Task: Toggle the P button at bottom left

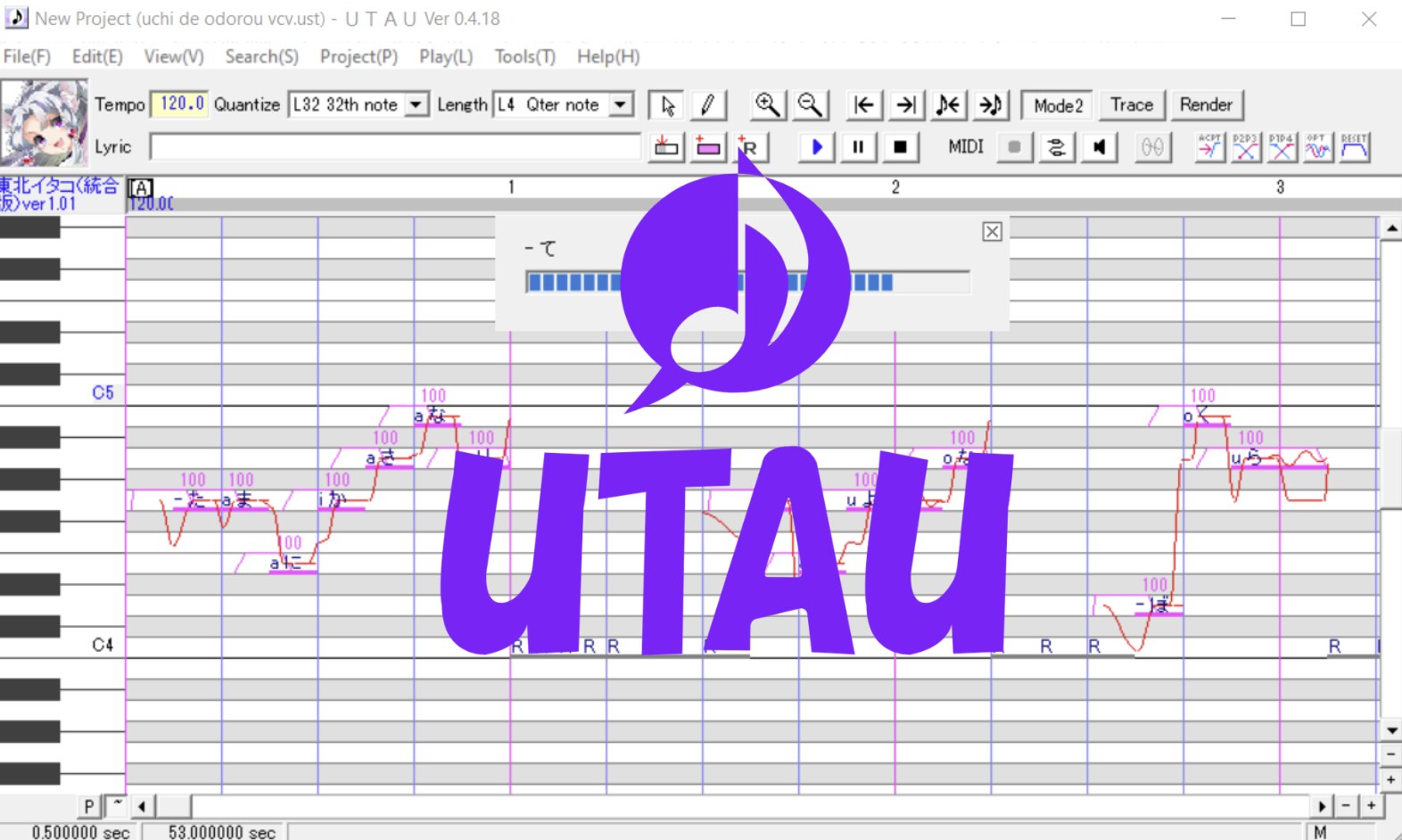Action: (88, 807)
